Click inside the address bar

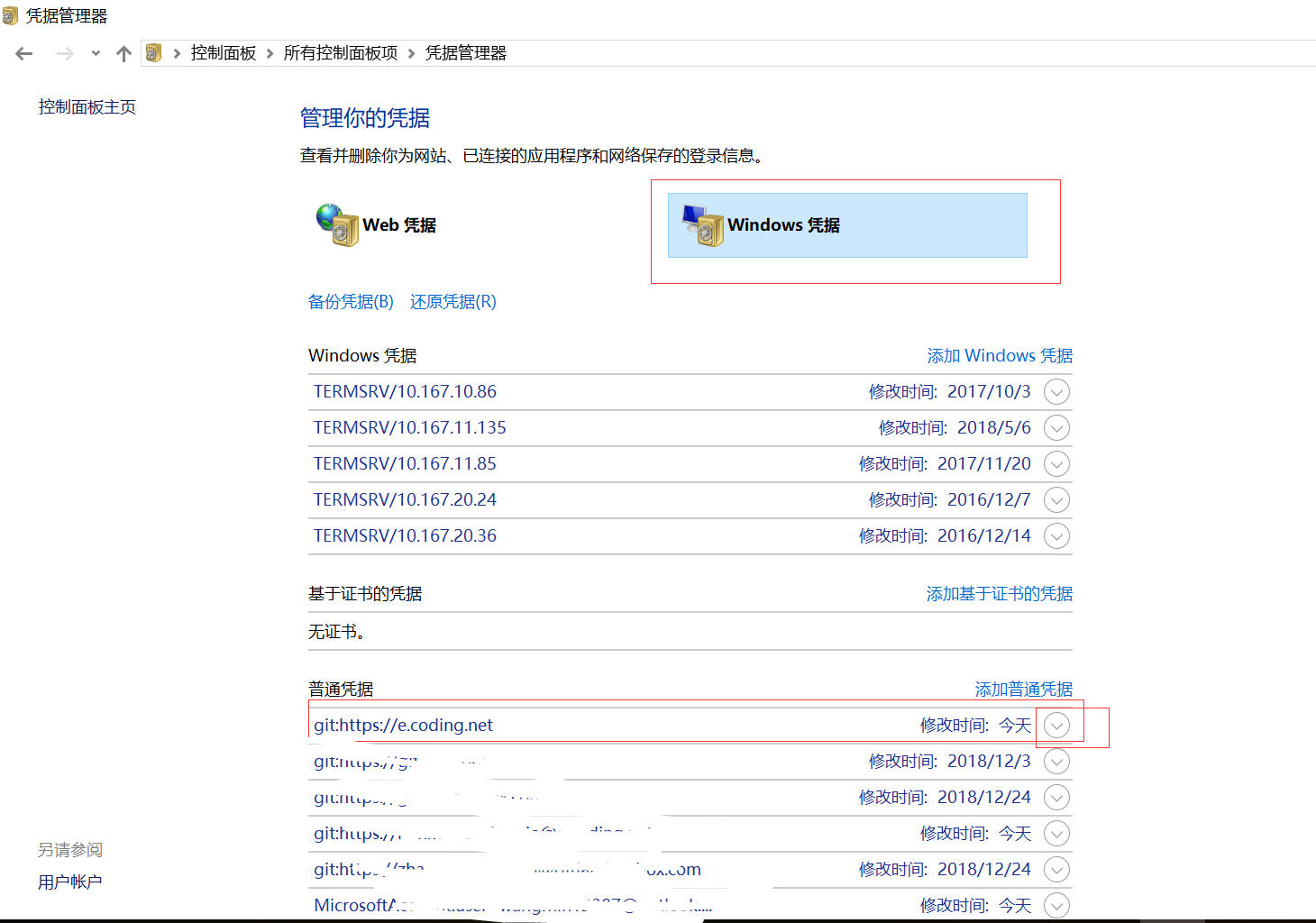pos(721,52)
